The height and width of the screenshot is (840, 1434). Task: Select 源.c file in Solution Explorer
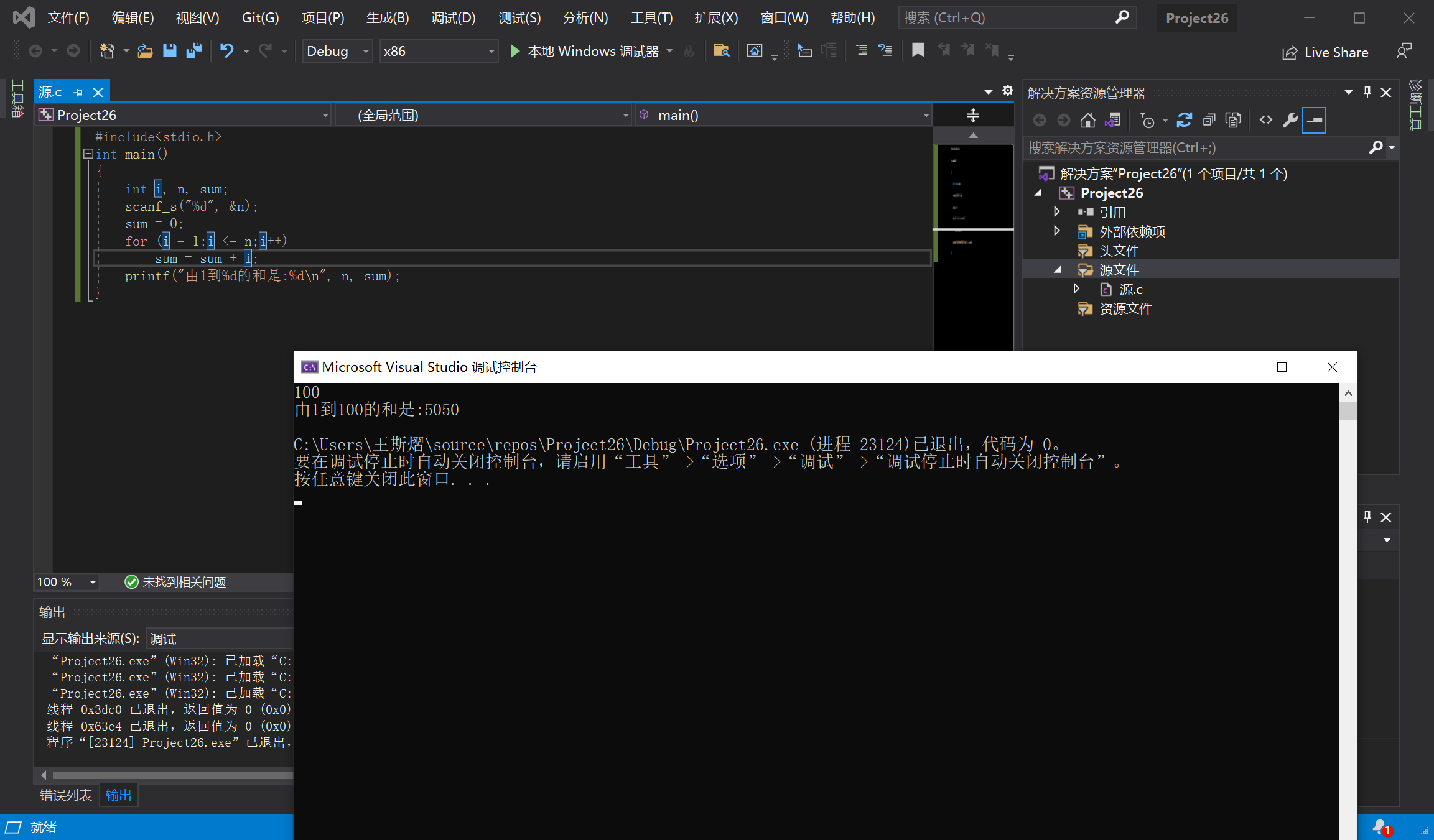pos(1130,290)
